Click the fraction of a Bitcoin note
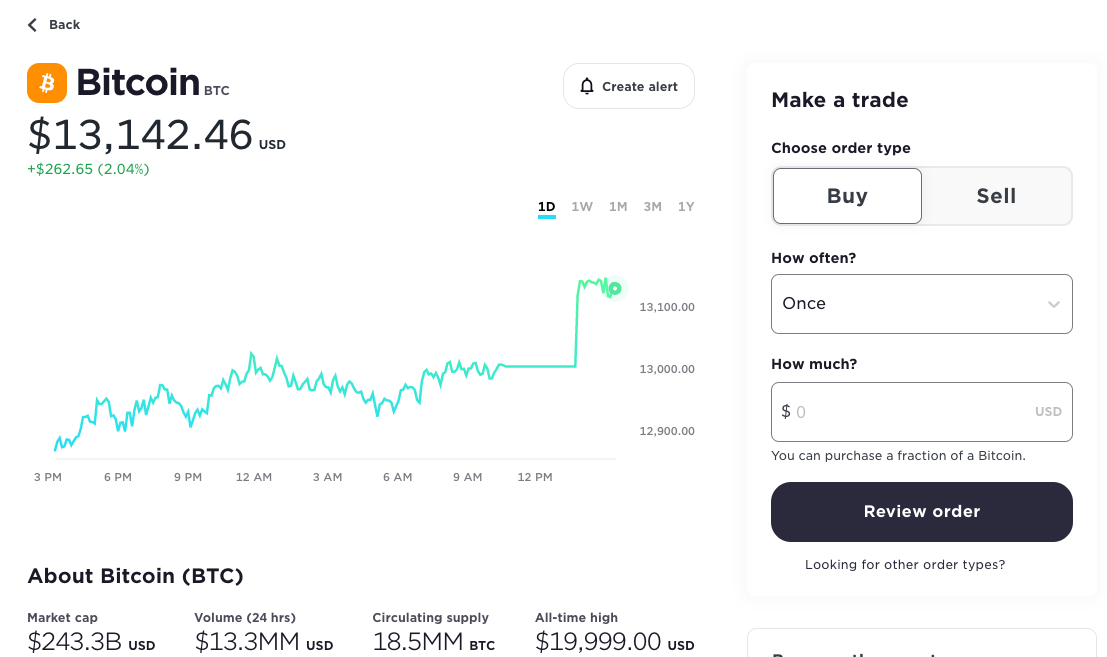1107x657 pixels. (x=898, y=456)
